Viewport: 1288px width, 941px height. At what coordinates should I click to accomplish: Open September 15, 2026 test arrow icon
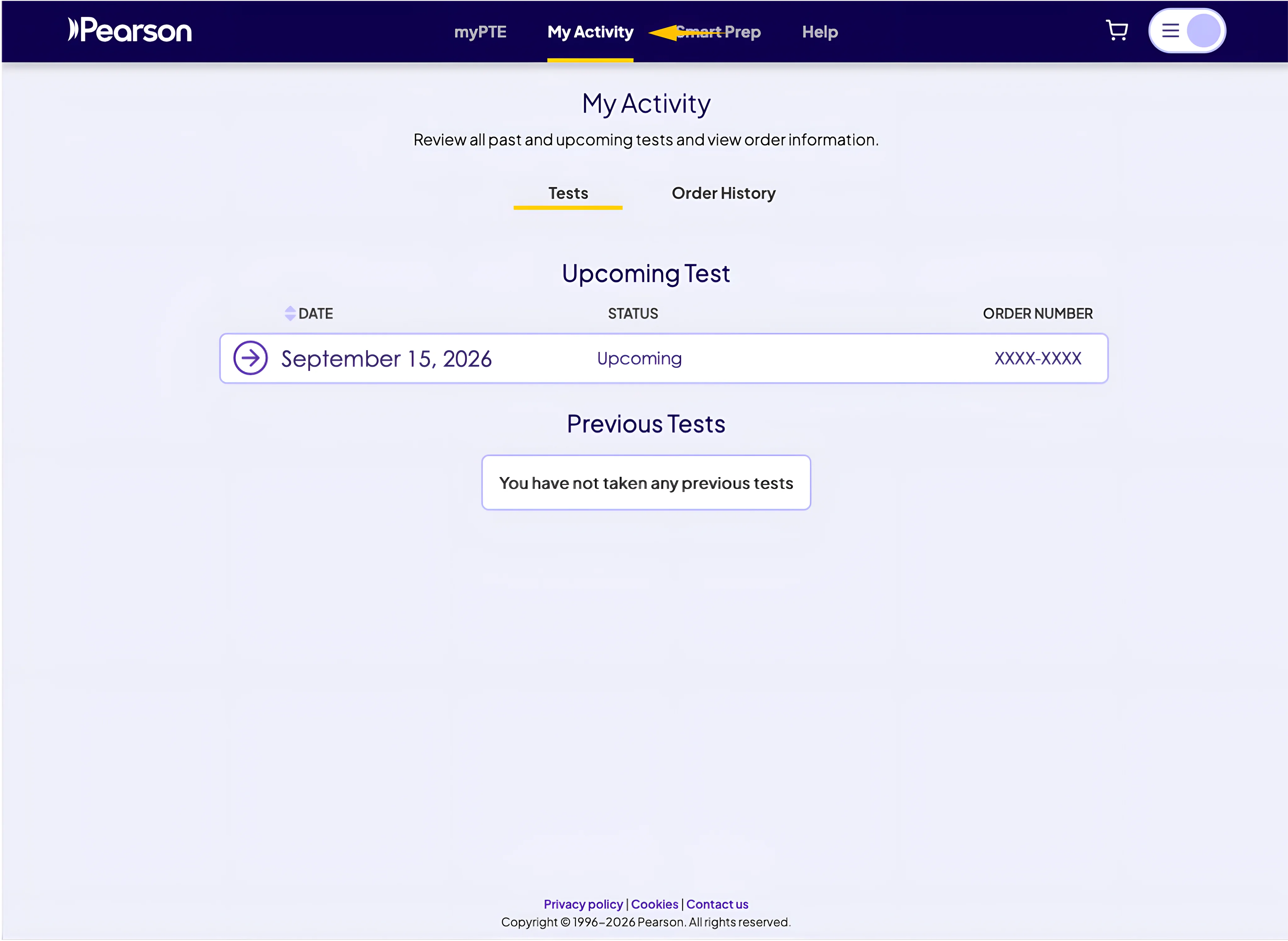(x=250, y=358)
